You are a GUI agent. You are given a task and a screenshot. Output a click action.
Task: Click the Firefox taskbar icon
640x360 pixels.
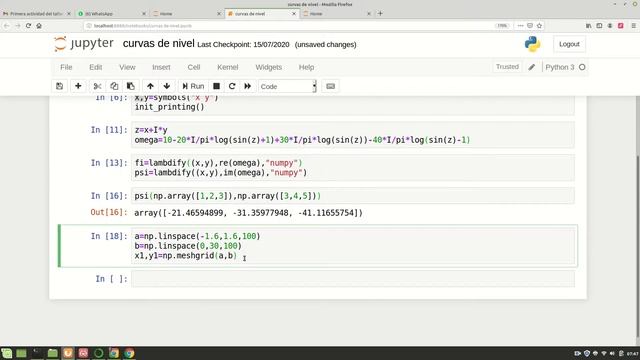point(68,353)
